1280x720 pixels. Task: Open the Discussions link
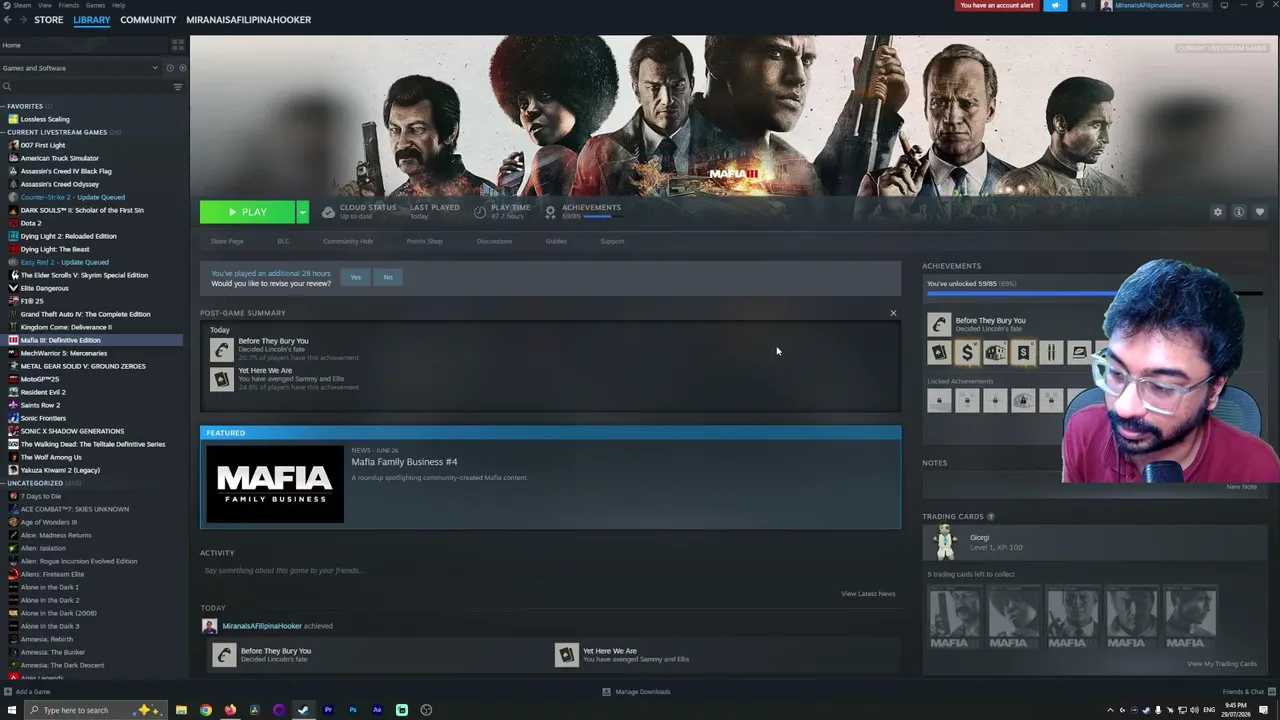coord(494,241)
